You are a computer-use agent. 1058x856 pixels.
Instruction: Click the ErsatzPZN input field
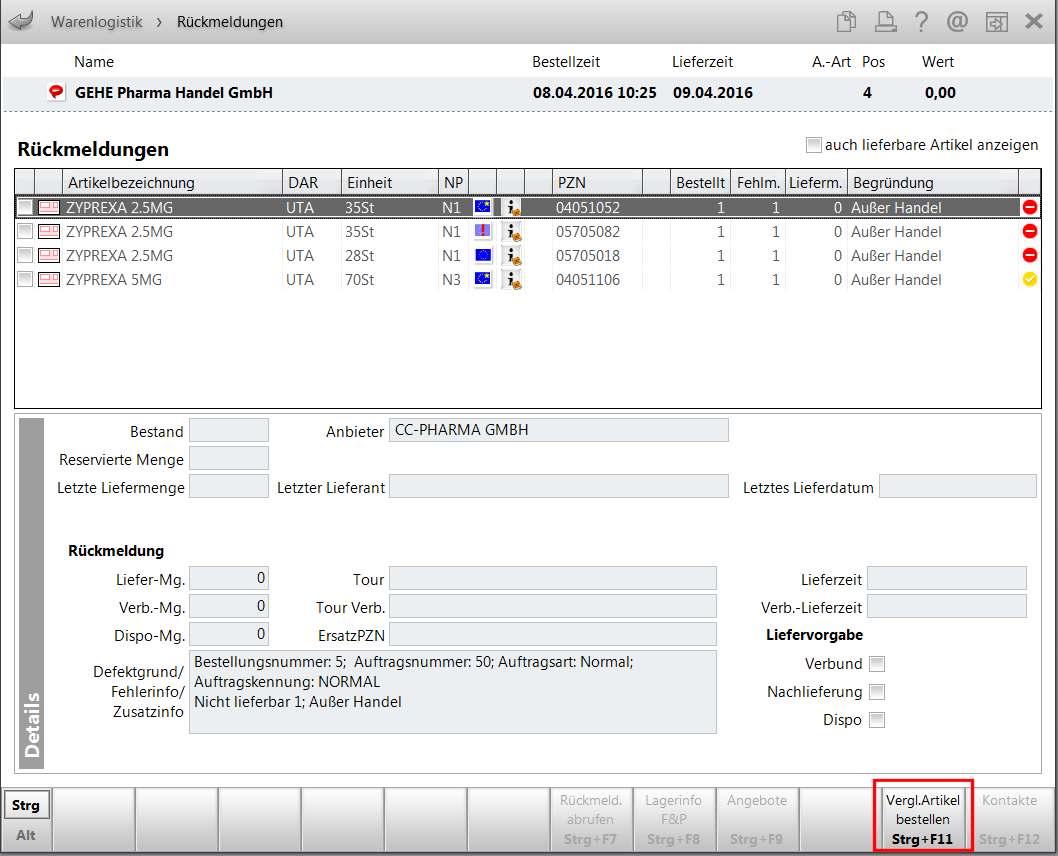click(x=552, y=634)
